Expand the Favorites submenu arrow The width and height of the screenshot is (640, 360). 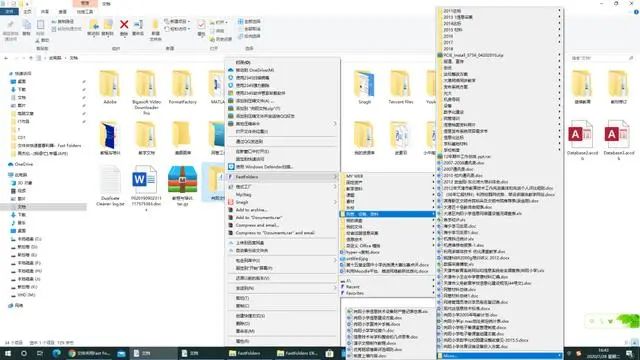(433, 293)
